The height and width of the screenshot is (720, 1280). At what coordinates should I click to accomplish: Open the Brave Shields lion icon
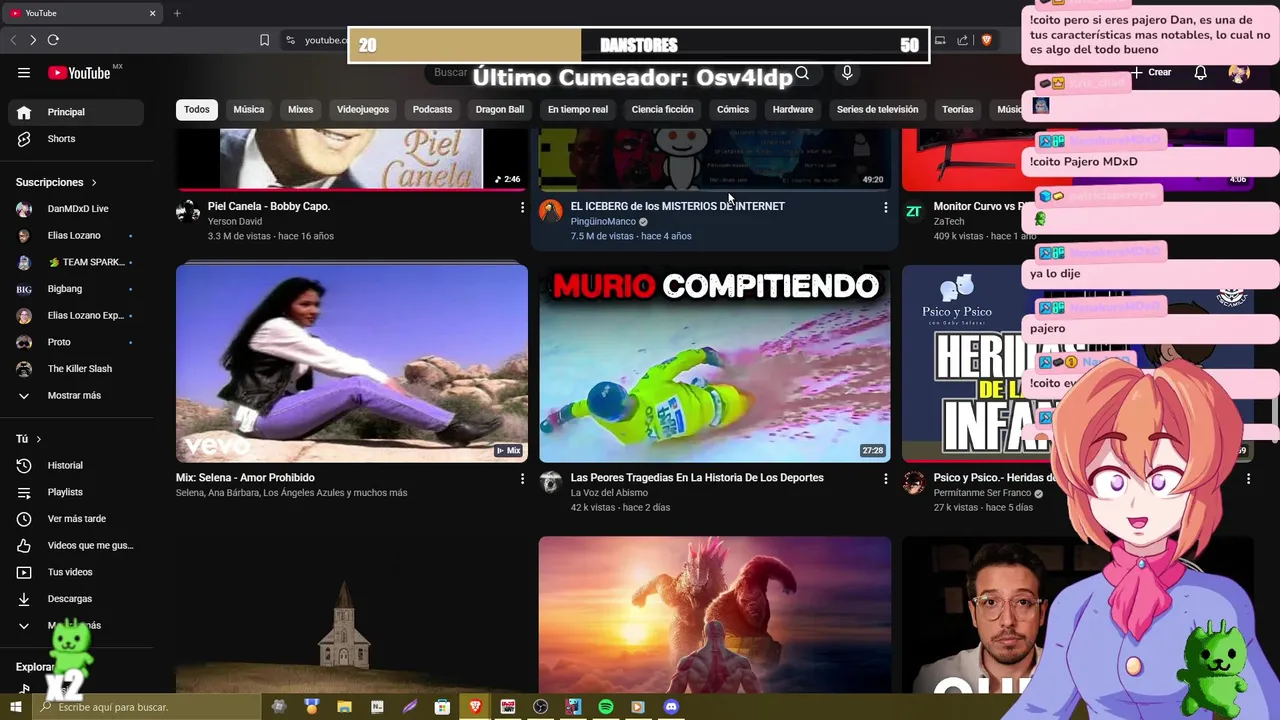click(986, 40)
